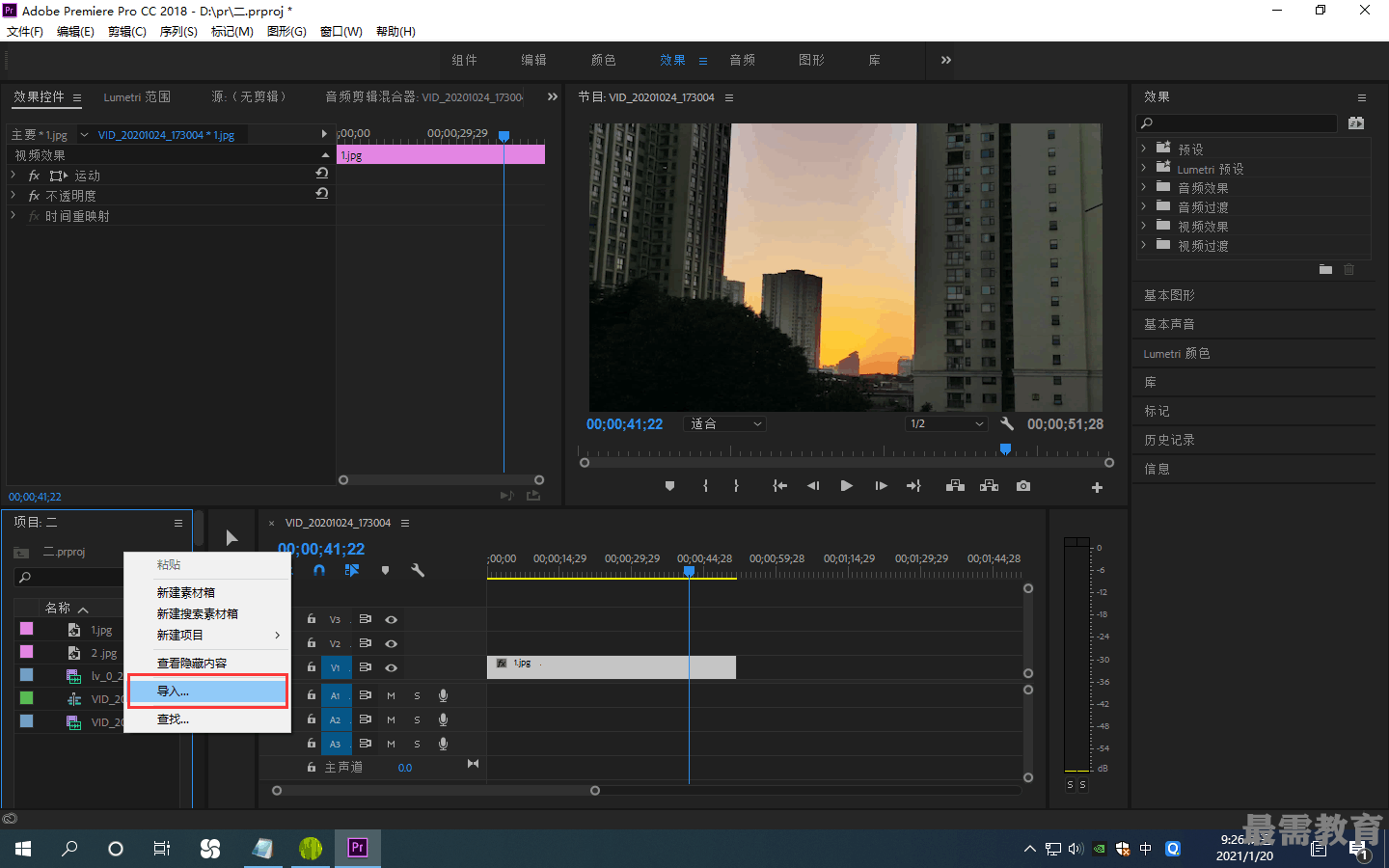This screenshot has width=1389, height=868.
Task: Show more workspaces with double chevron
Action: [946, 60]
